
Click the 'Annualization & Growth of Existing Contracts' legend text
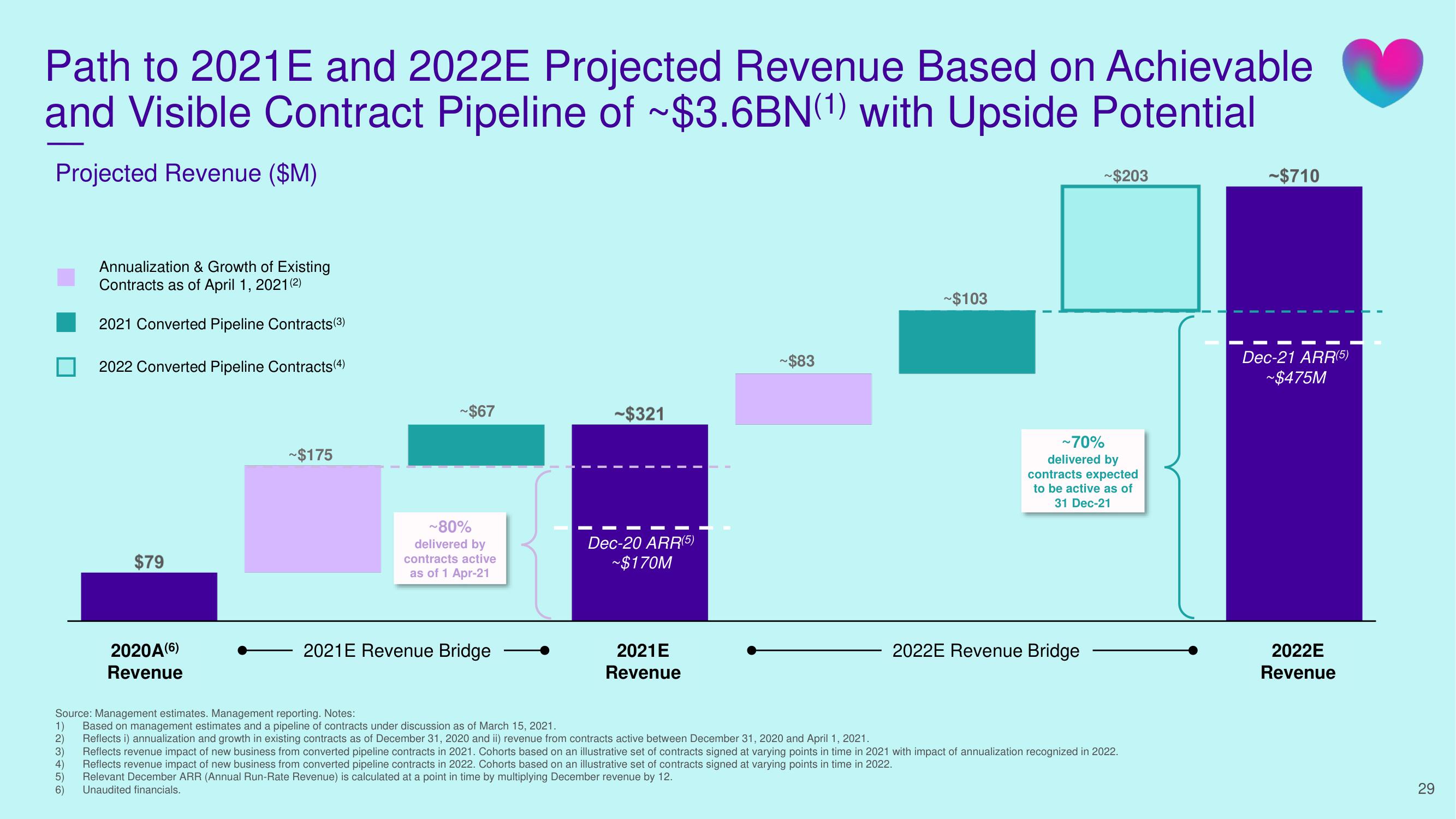pyautogui.click(x=215, y=276)
